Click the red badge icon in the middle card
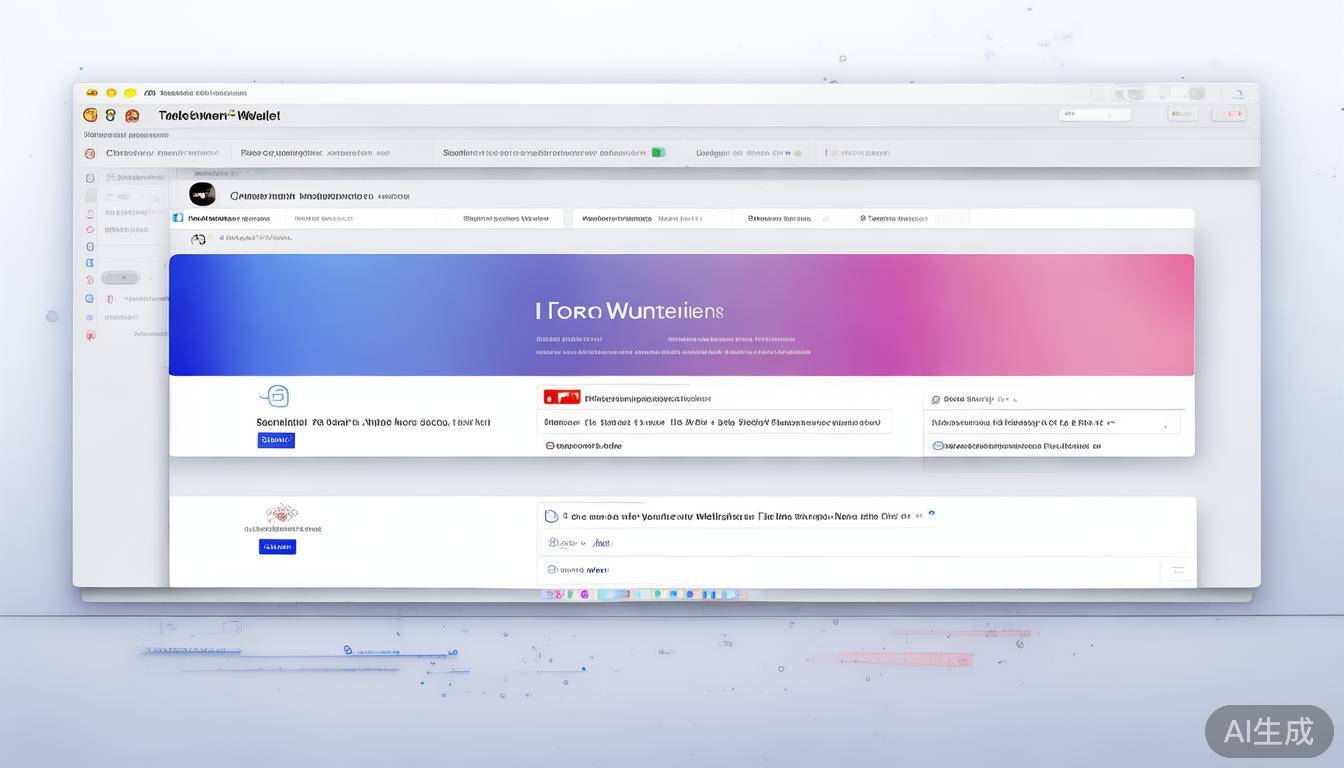Screen dimensions: 1344x768 562,397
